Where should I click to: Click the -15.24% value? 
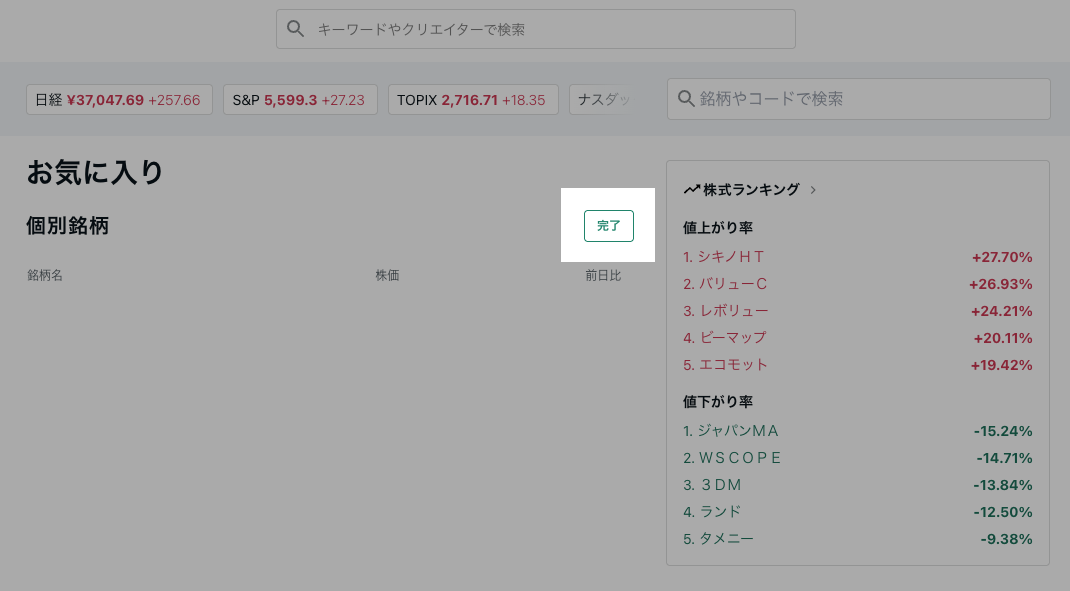[1002, 431]
